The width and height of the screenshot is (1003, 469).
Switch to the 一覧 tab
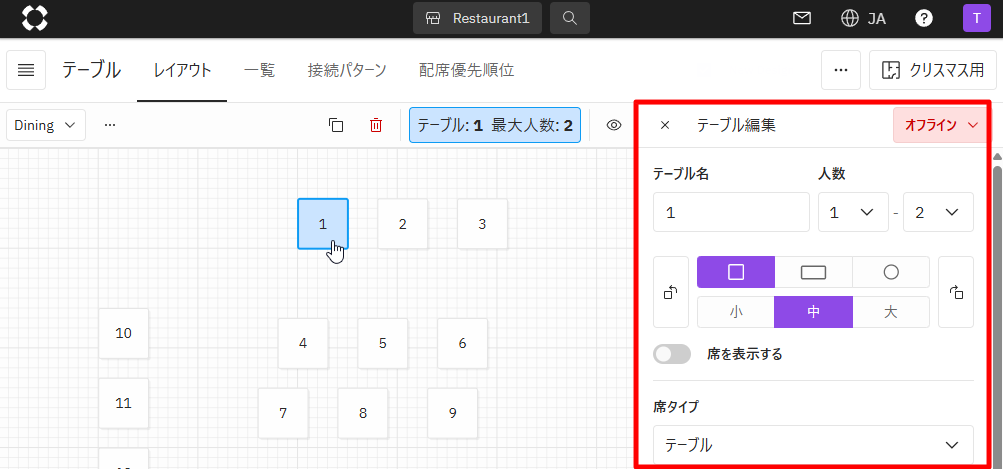[259, 70]
